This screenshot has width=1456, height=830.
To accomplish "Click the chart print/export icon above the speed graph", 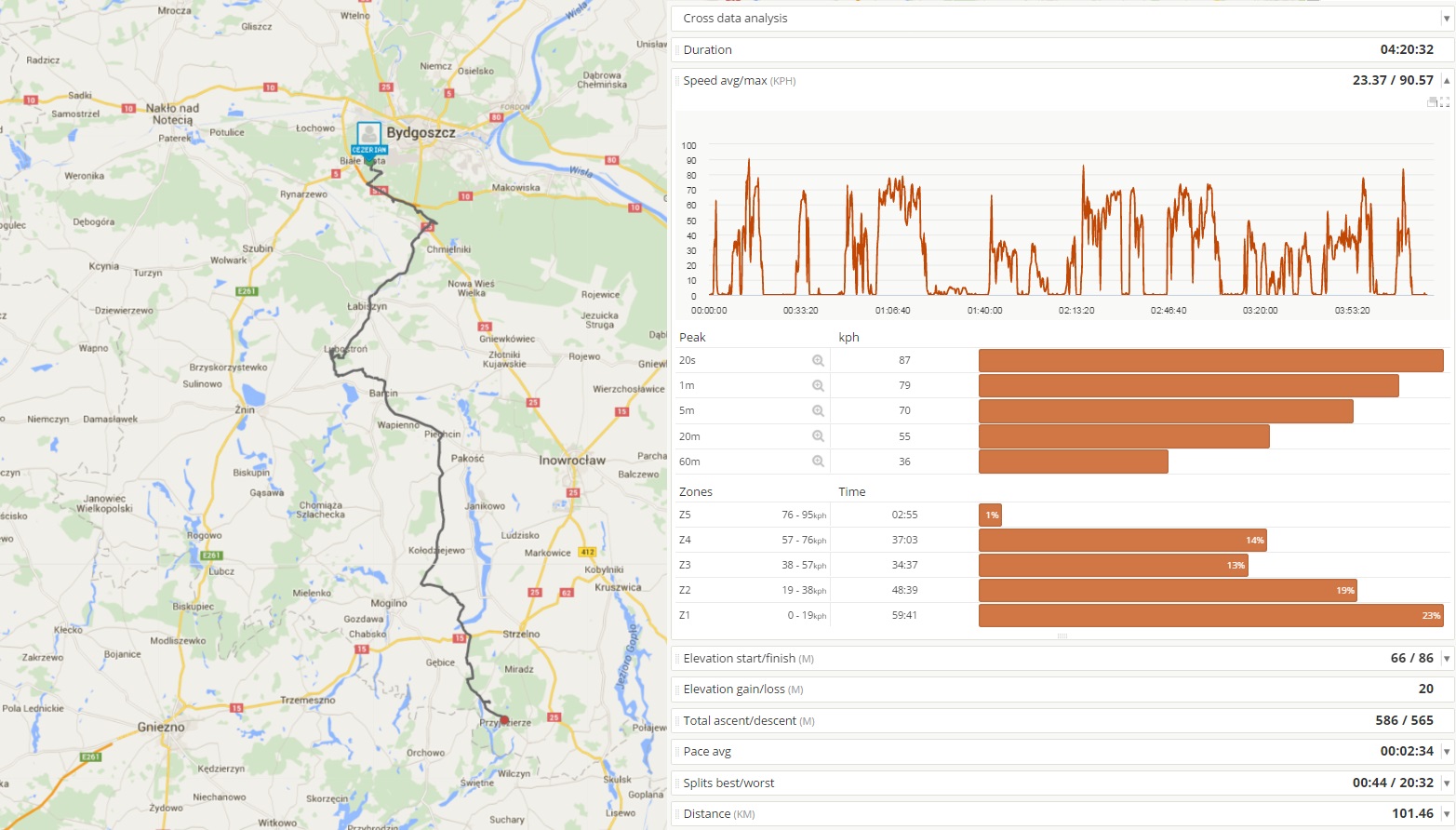I will pyautogui.click(x=1433, y=102).
